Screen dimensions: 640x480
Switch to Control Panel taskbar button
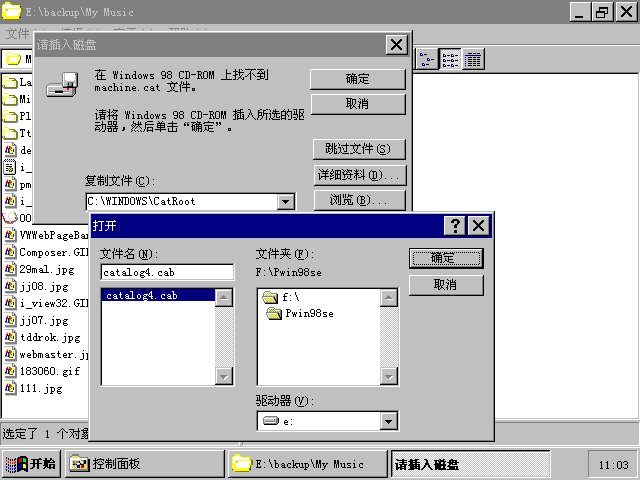click(x=144, y=464)
